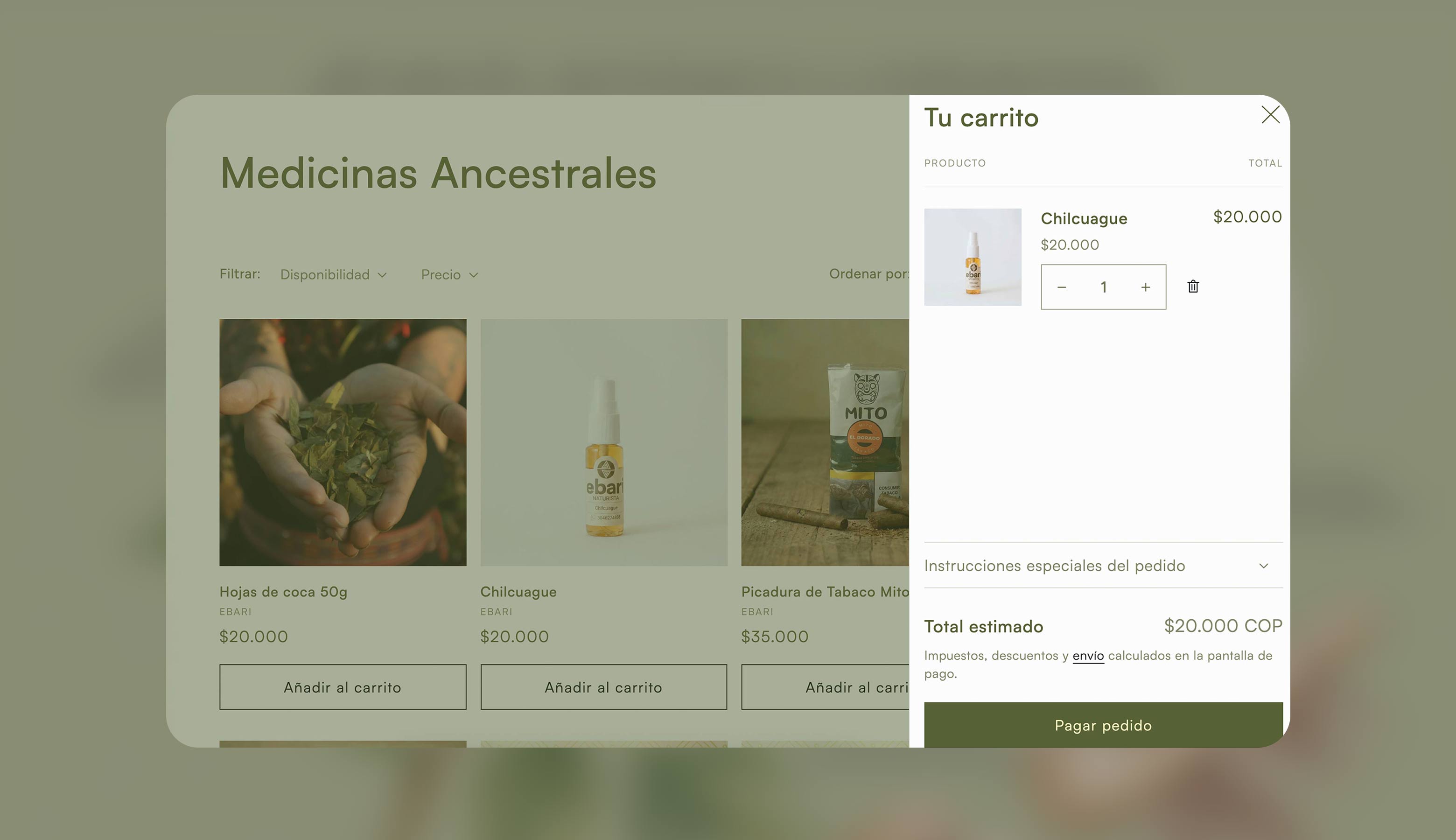This screenshot has height=840, width=1456.
Task: Delete Chilcuague using the trash icon
Action: click(x=1193, y=287)
